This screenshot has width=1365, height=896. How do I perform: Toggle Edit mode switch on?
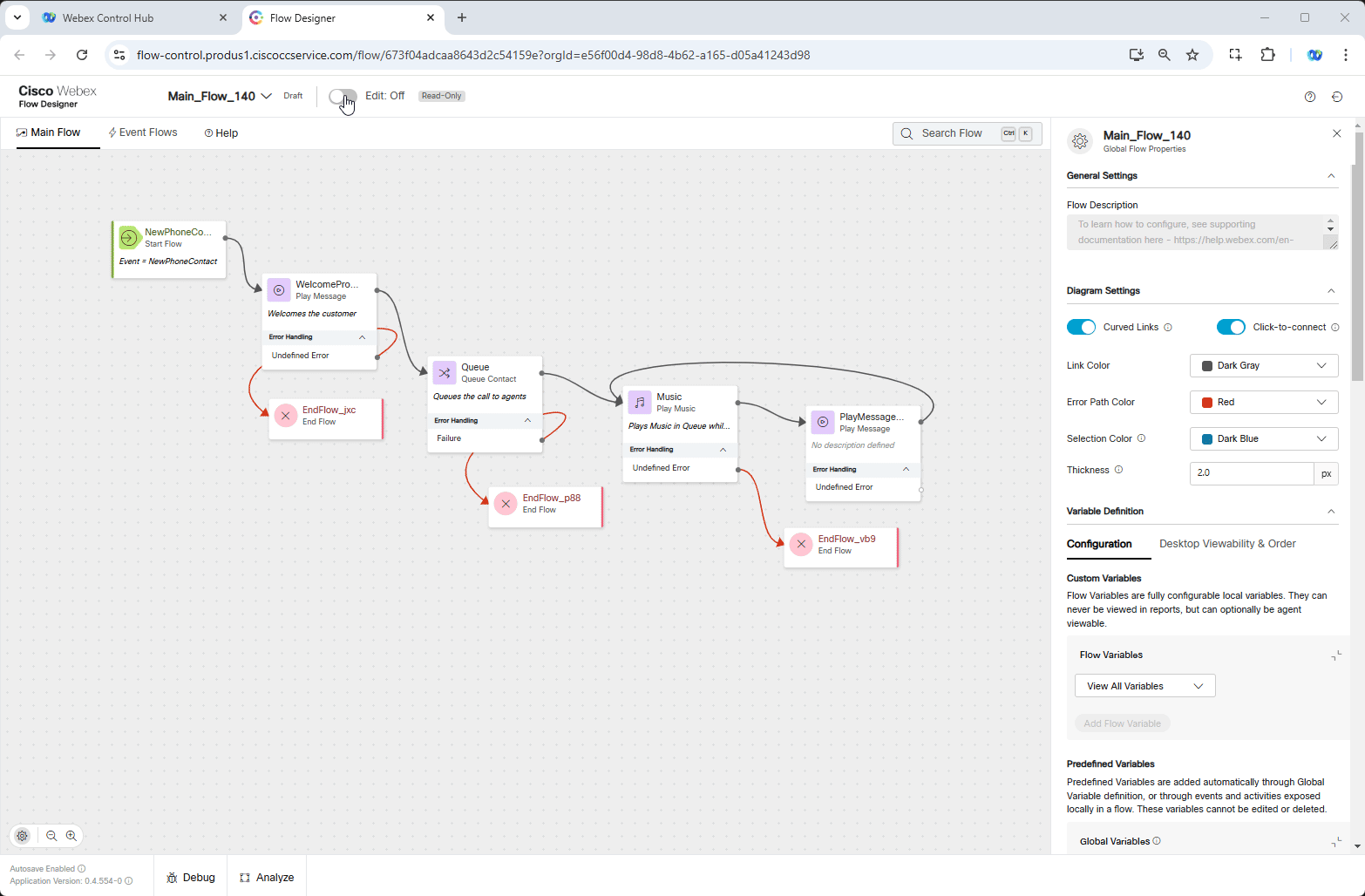click(343, 96)
